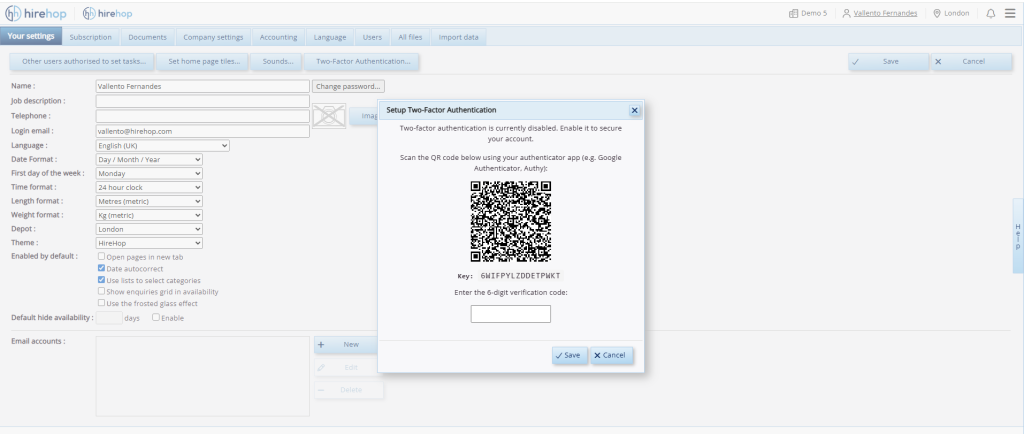This screenshot has width=1024, height=434.
Task: Click the hide availability days field
Action: 109,318
